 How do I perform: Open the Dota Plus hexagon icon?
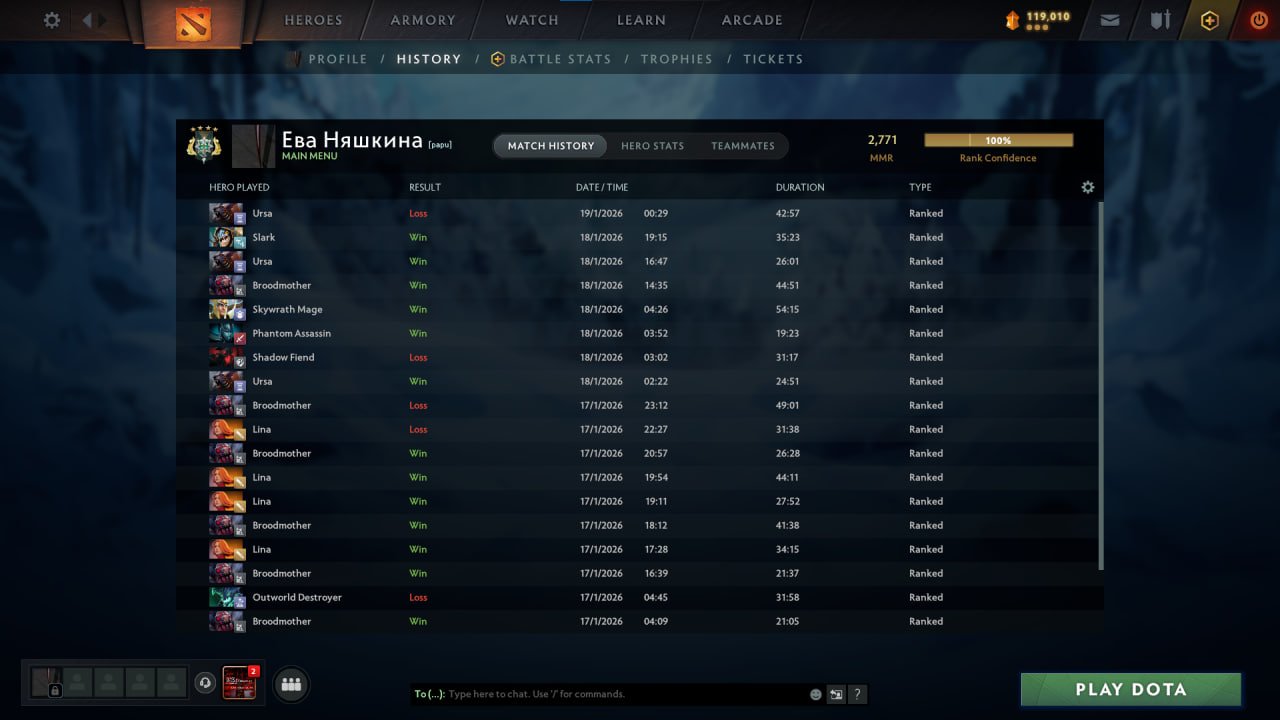pyautogui.click(x=1210, y=20)
